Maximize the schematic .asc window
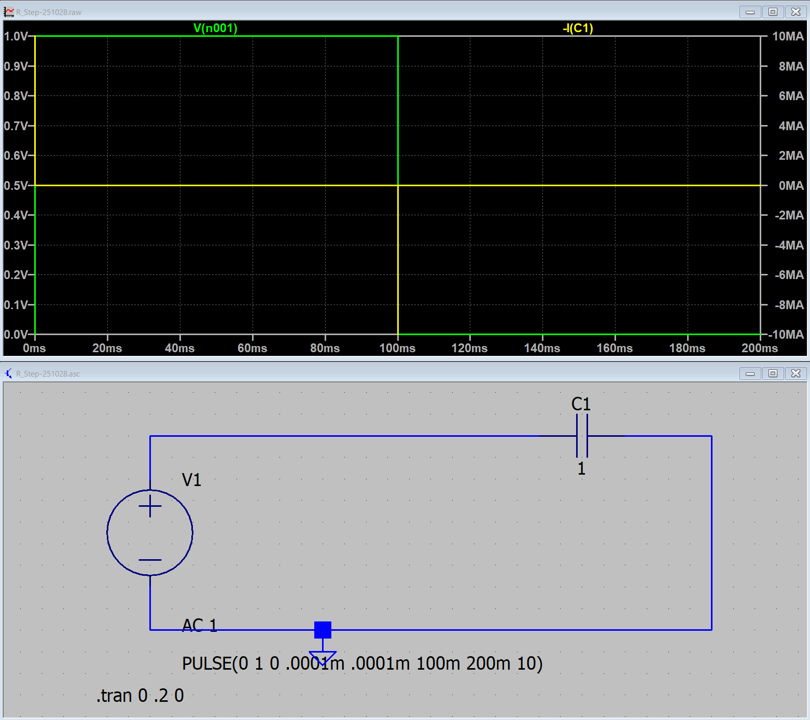The width and height of the screenshot is (810, 720). click(x=773, y=373)
